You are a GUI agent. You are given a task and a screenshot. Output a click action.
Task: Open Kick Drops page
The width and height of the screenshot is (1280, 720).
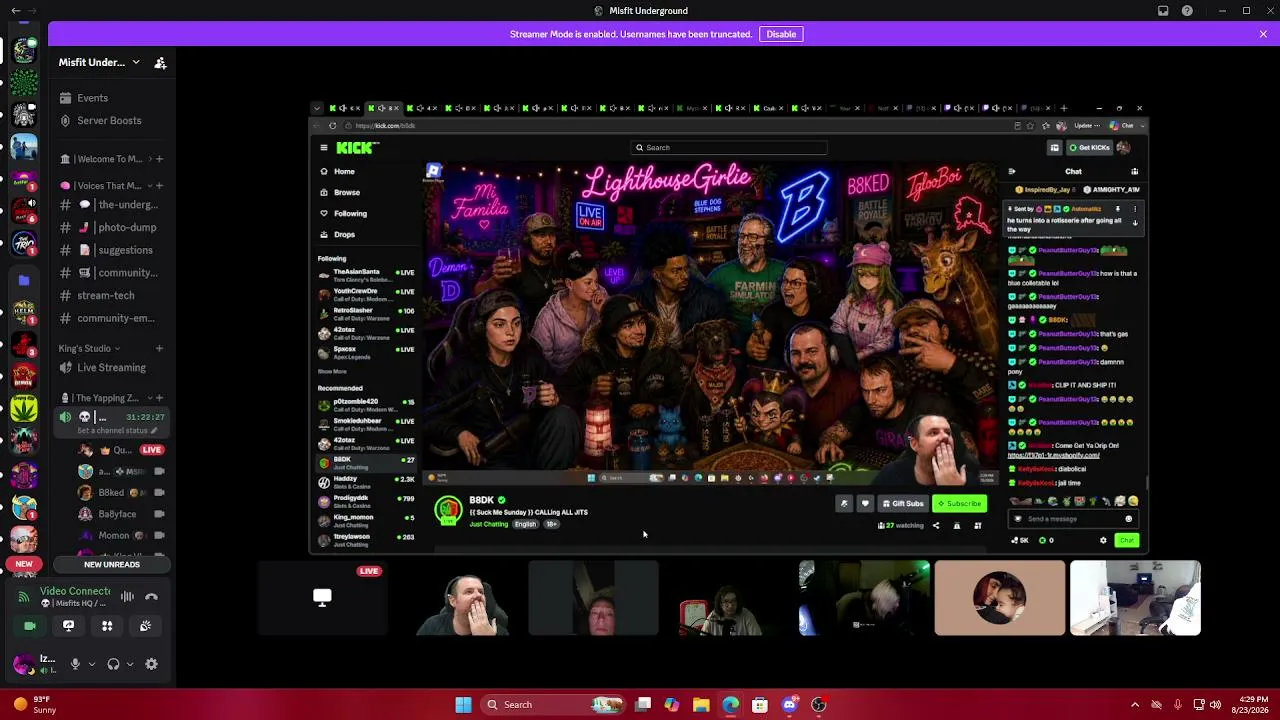pyautogui.click(x=344, y=234)
